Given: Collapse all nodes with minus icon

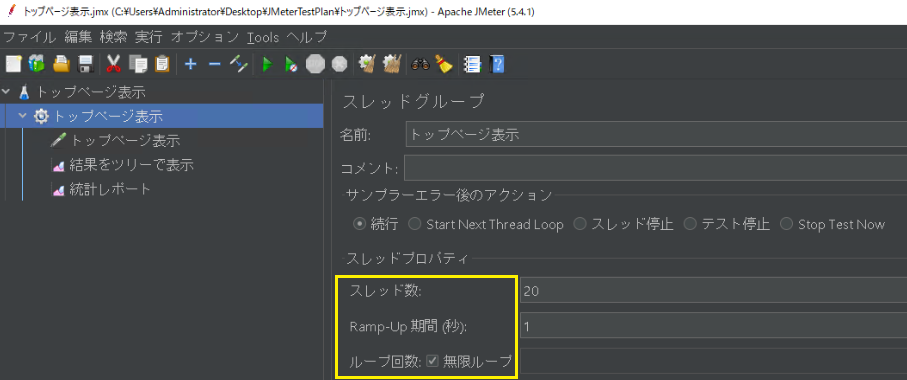Looking at the screenshot, I should 215,64.
